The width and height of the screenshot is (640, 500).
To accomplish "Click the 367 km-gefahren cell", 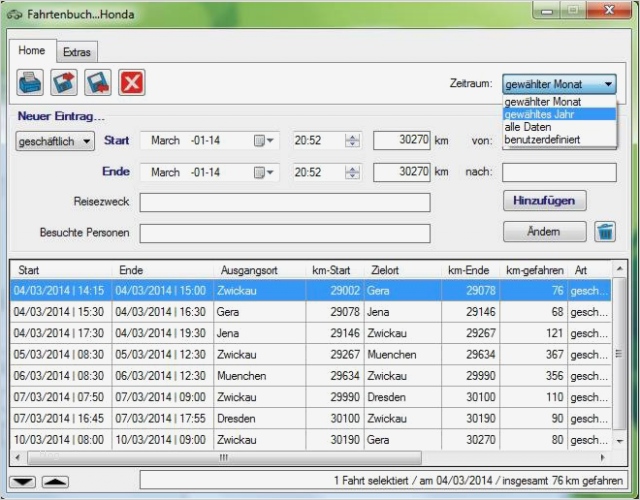I will point(534,354).
